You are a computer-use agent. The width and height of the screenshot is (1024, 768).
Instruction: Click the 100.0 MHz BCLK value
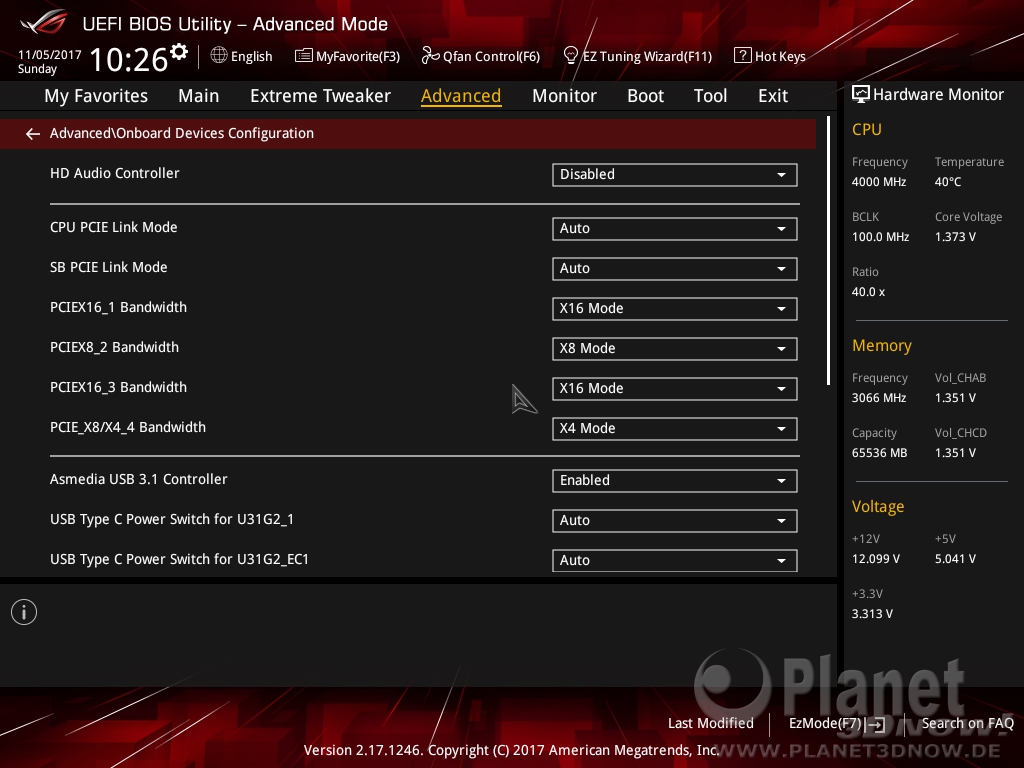[x=880, y=237]
